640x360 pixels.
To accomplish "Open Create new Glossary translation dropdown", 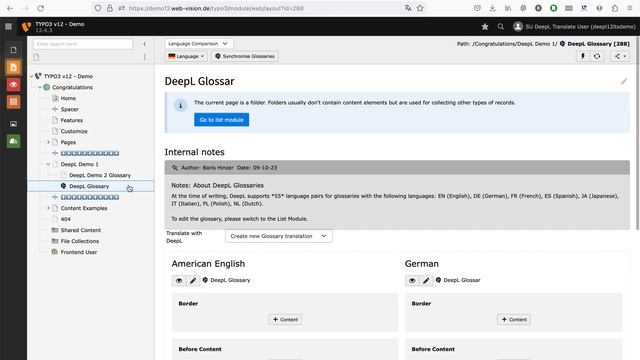I will (x=278, y=236).
